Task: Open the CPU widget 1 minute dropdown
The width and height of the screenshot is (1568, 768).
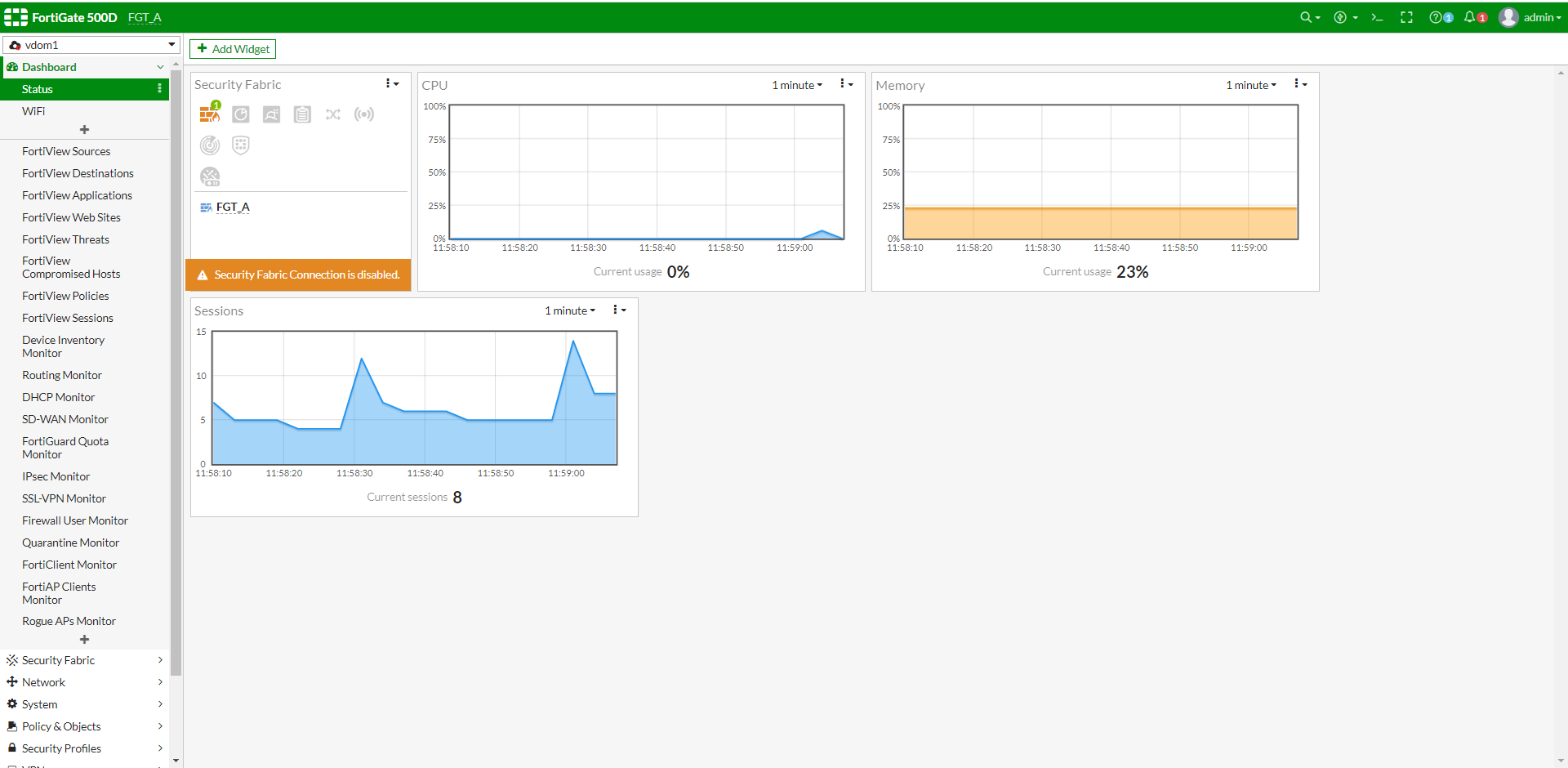Action: point(797,85)
